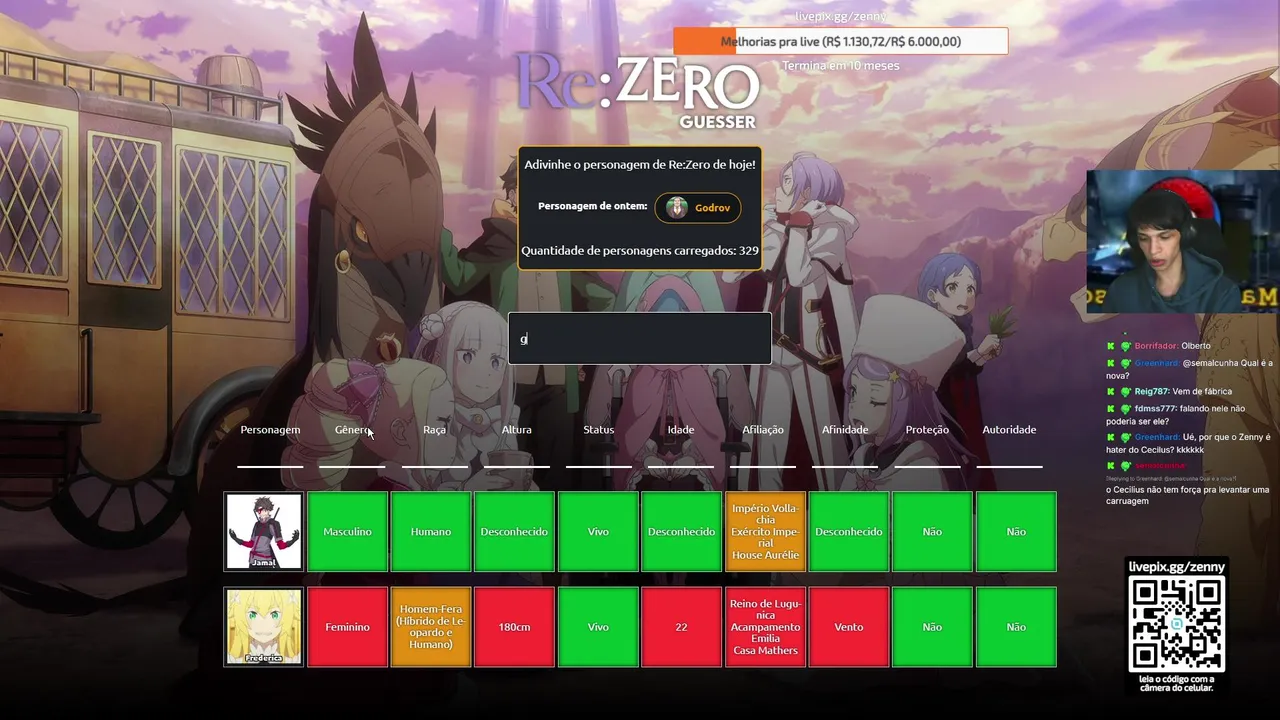Image resolution: width=1280 pixels, height=720 pixels.
Task: Click the red 180cm height cell
Action: tap(514, 627)
